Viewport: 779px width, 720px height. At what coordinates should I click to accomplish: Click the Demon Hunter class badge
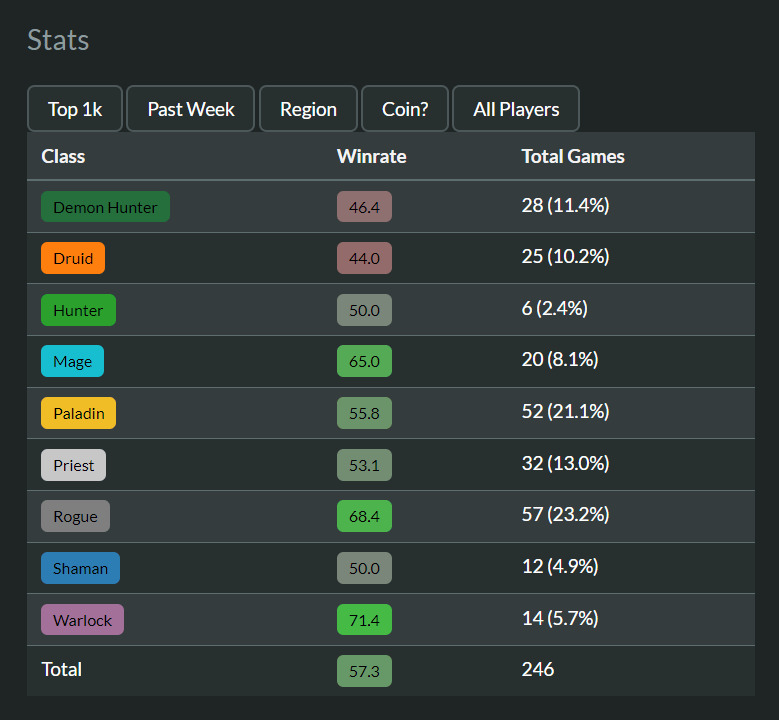coord(105,207)
